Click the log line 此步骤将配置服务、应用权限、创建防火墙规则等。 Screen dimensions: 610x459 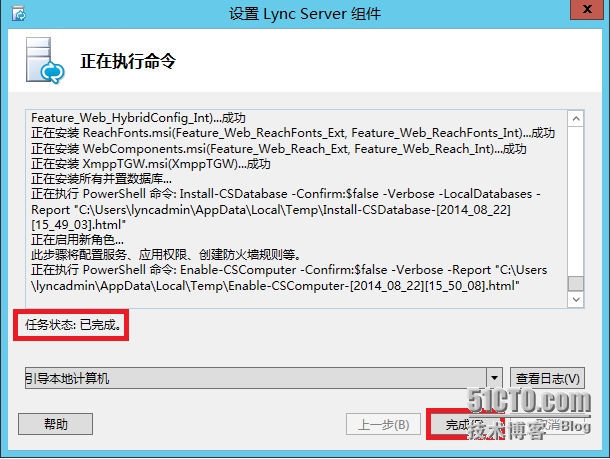pyautogui.click(x=166, y=255)
